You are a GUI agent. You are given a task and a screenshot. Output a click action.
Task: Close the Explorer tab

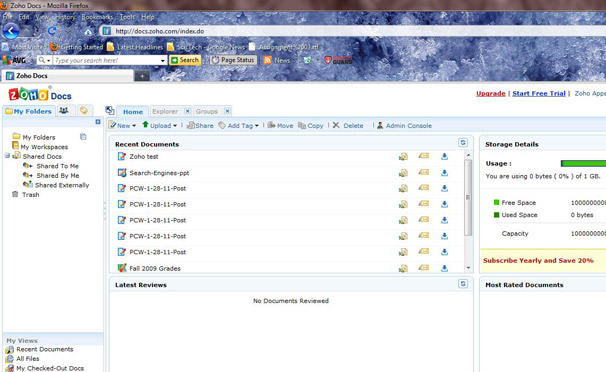point(187,111)
